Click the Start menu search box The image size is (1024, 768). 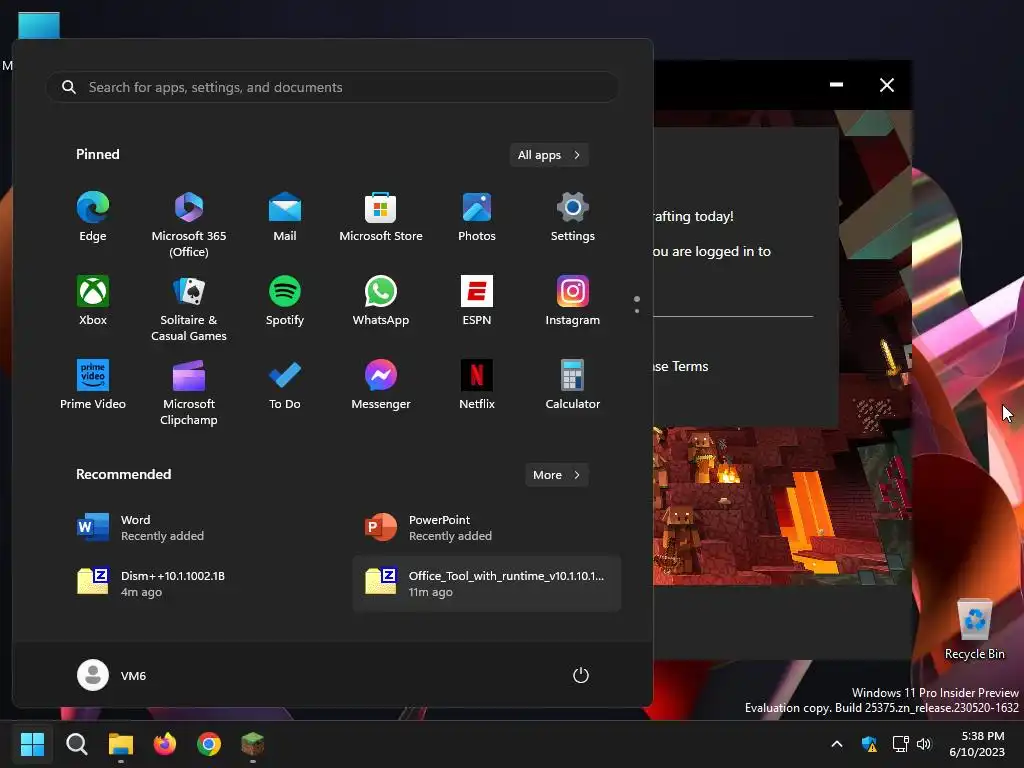point(333,87)
